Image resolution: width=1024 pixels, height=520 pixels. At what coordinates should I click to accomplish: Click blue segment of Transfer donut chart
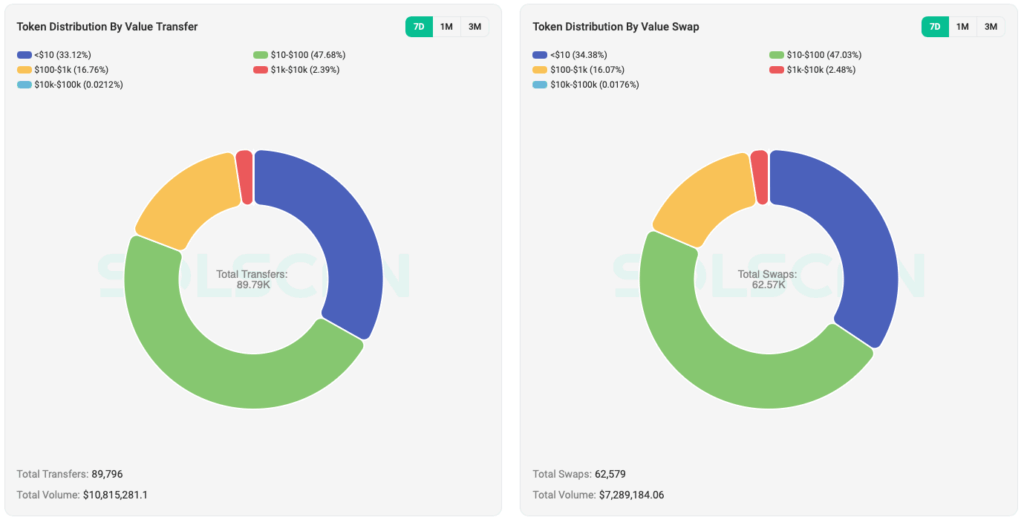345,230
